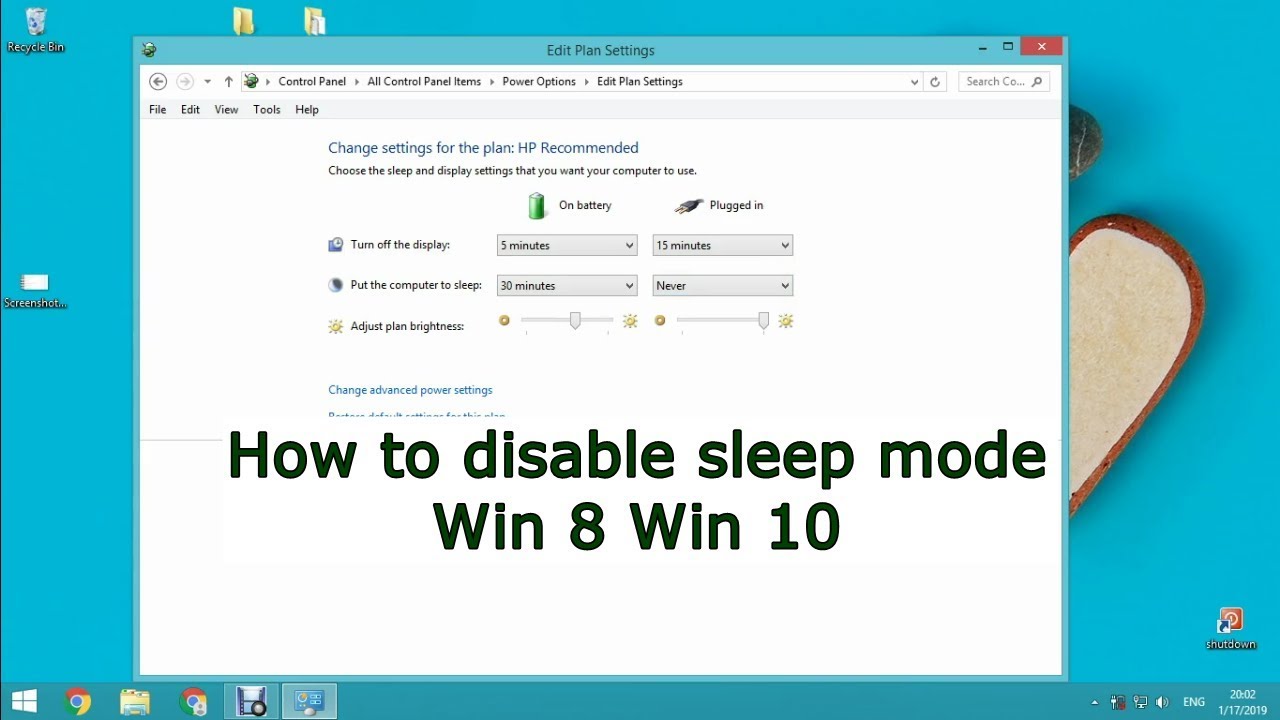Click the dim brightness icon on the On battery slider

click(504, 321)
